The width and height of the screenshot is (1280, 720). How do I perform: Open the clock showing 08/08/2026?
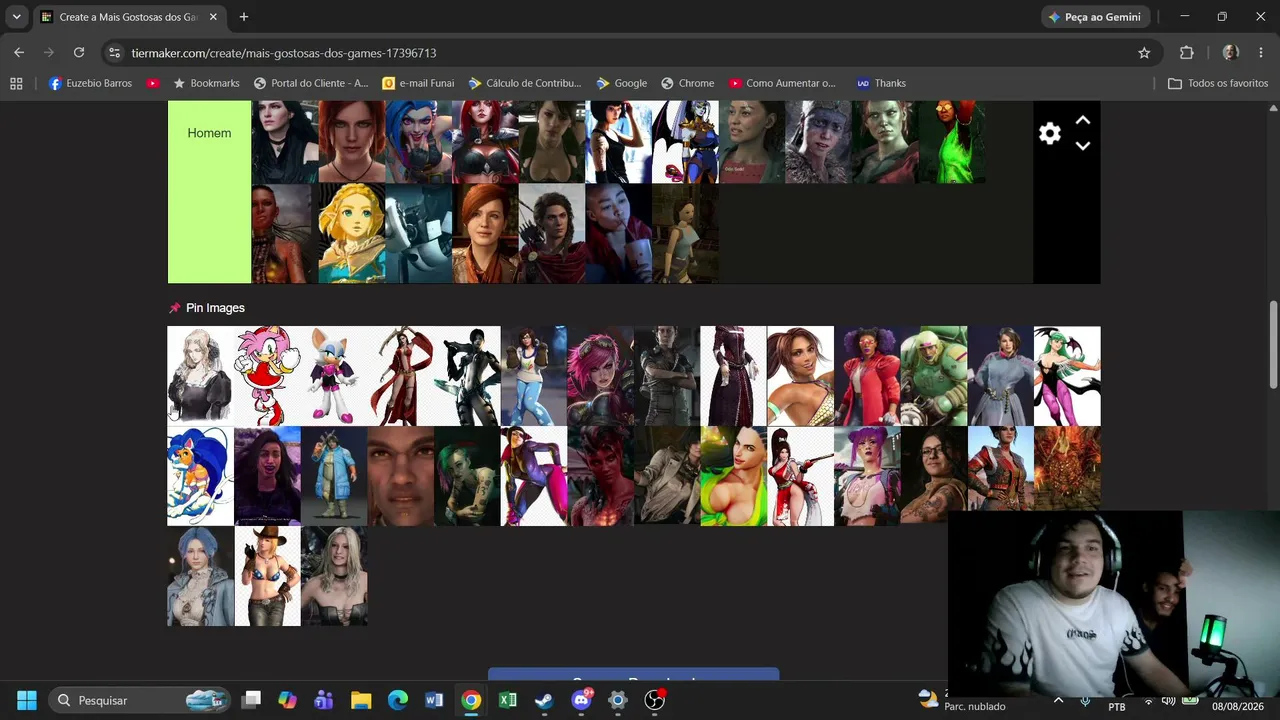pyautogui.click(x=1238, y=700)
